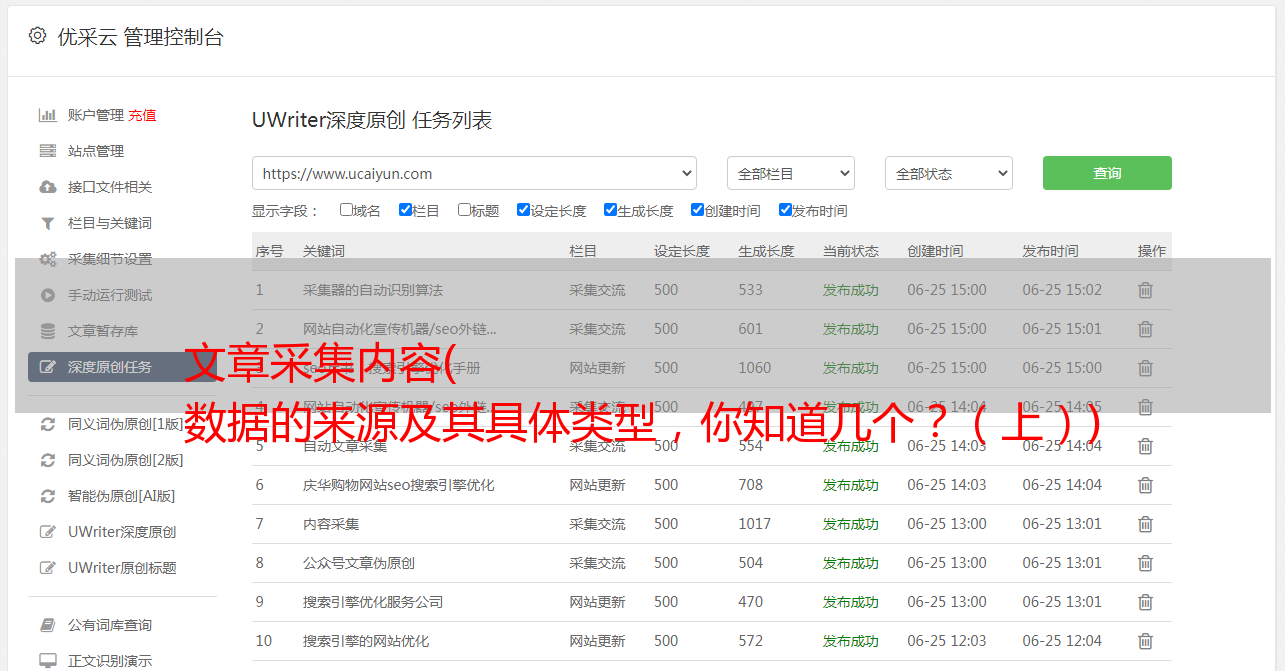Uncheck the 栏目 display field checkbox
1285x671 pixels.
pos(405,210)
